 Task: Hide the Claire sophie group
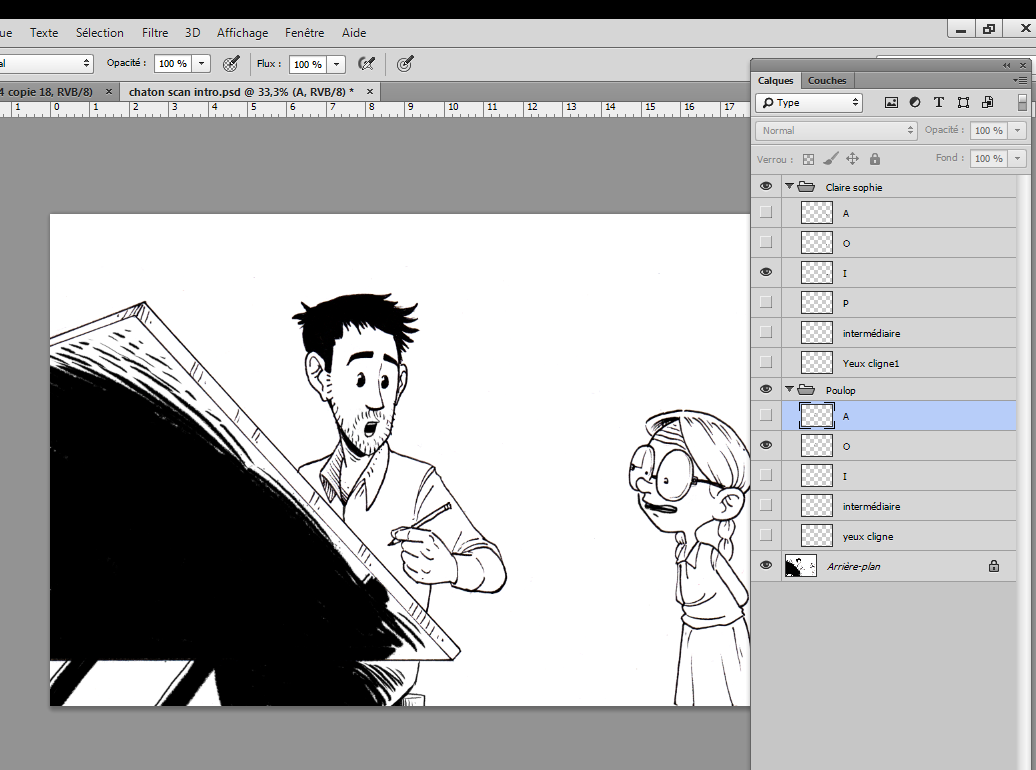[766, 187]
